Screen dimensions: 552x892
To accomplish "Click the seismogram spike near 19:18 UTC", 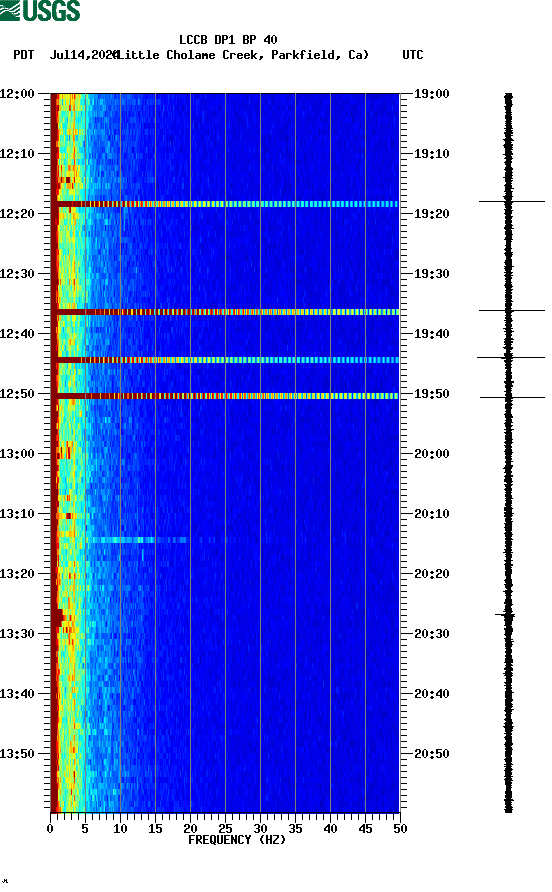I will 512,201.
